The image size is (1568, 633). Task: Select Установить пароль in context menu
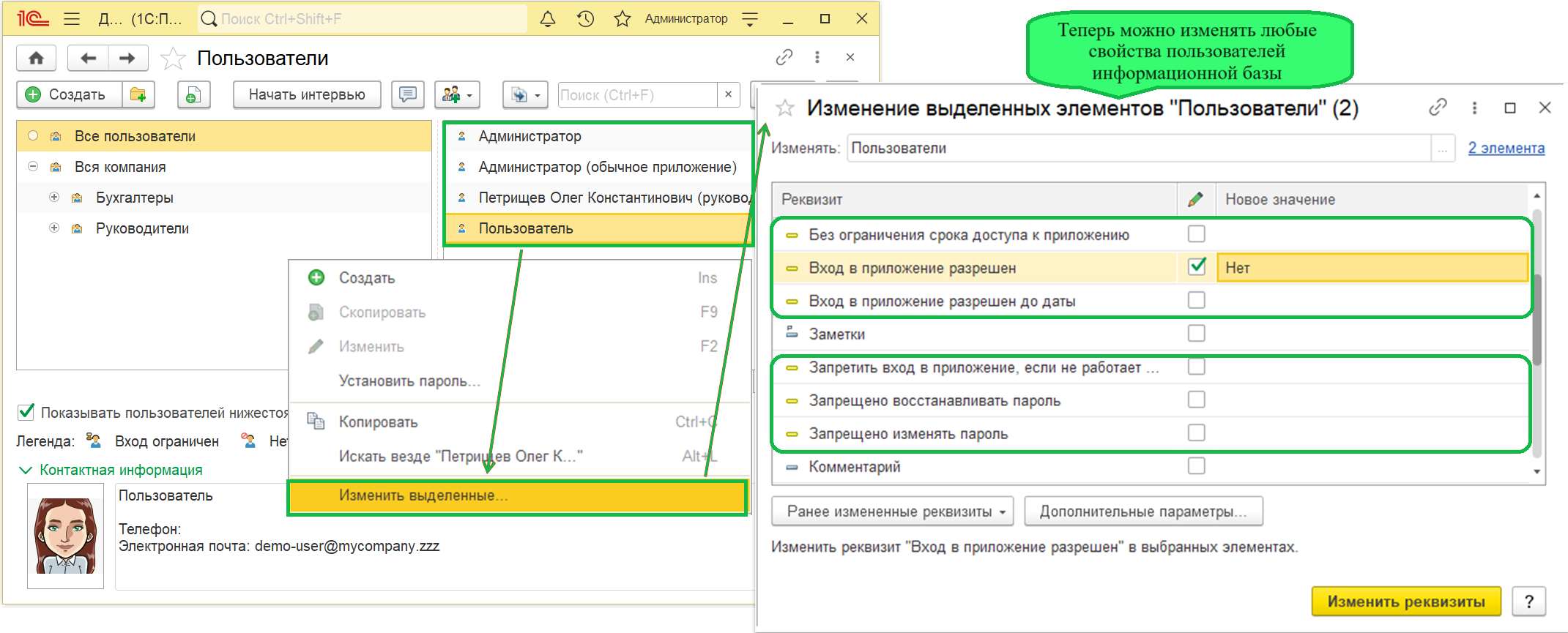409,381
